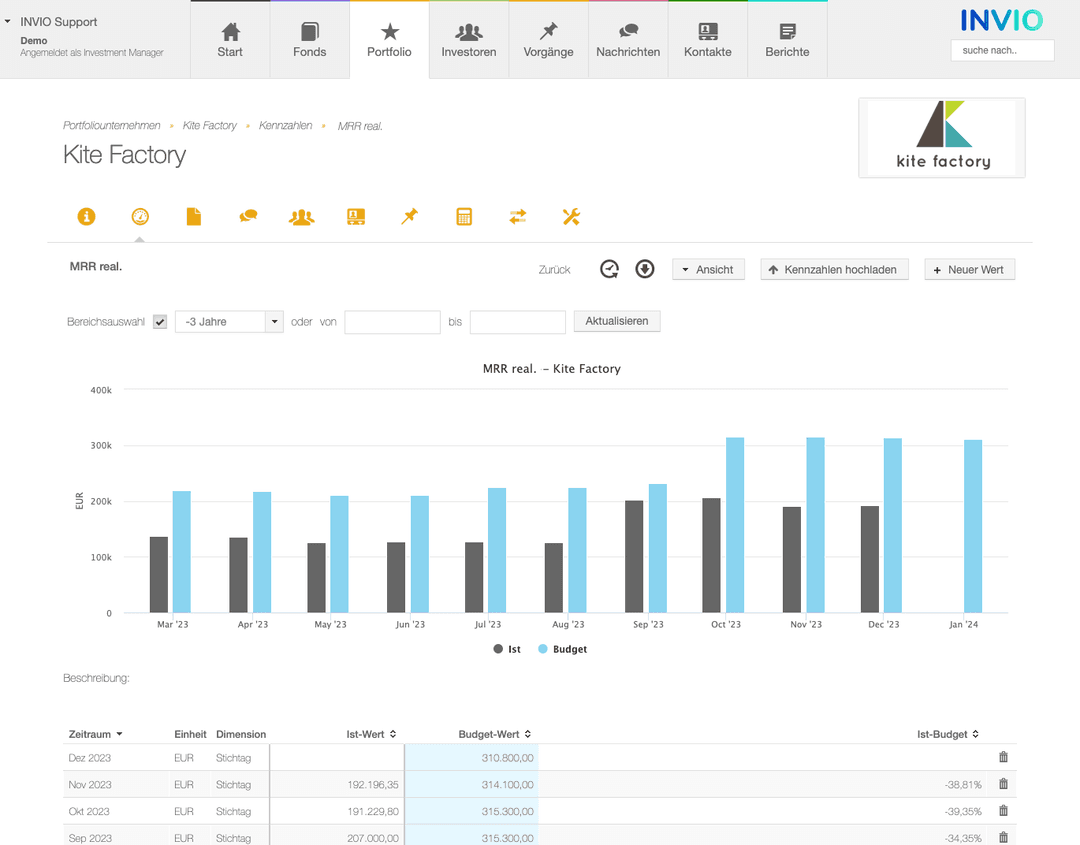This screenshot has width=1080, height=845.
Task: Expand the Ansicht dropdown menu
Action: tap(708, 270)
